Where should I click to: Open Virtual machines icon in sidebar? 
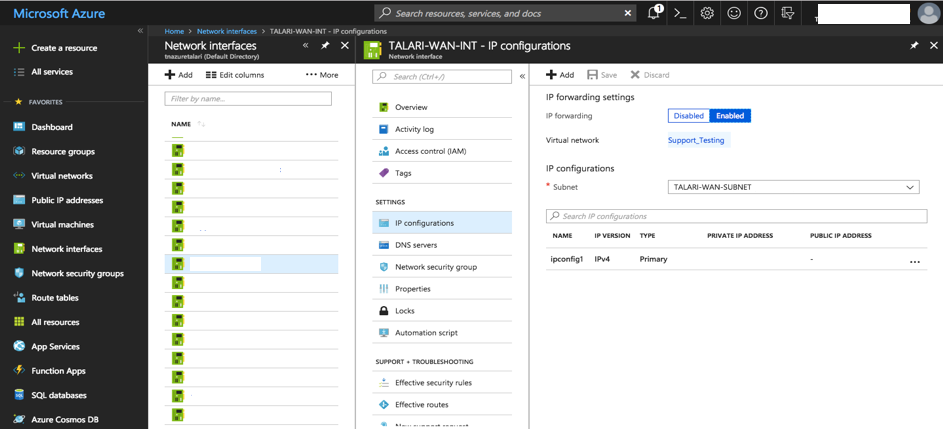[19, 224]
